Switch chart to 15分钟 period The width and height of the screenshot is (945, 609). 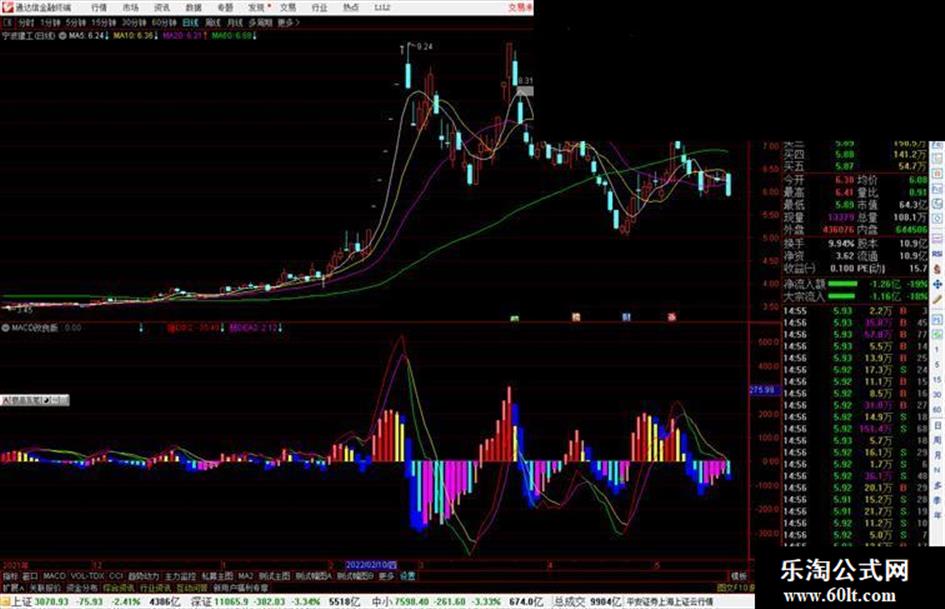point(104,22)
